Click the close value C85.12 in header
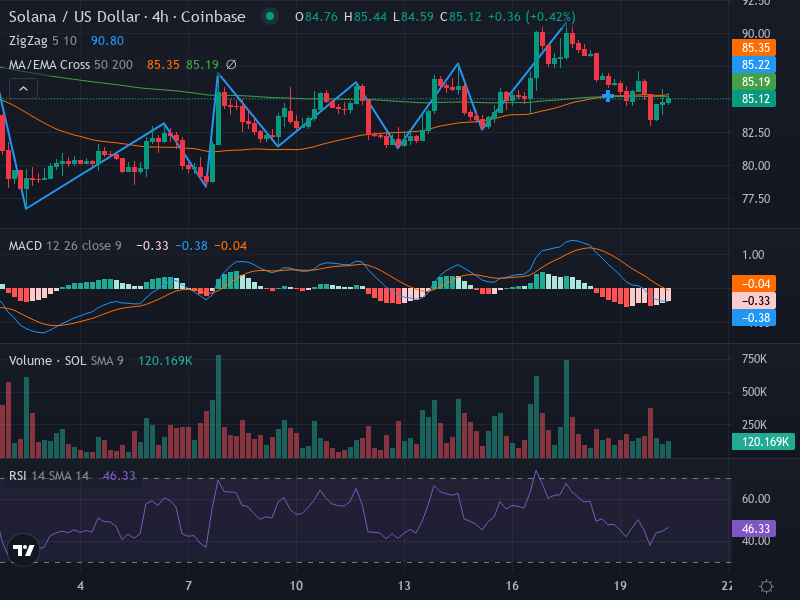The height and width of the screenshot is (600, 800). pos(461,17)
